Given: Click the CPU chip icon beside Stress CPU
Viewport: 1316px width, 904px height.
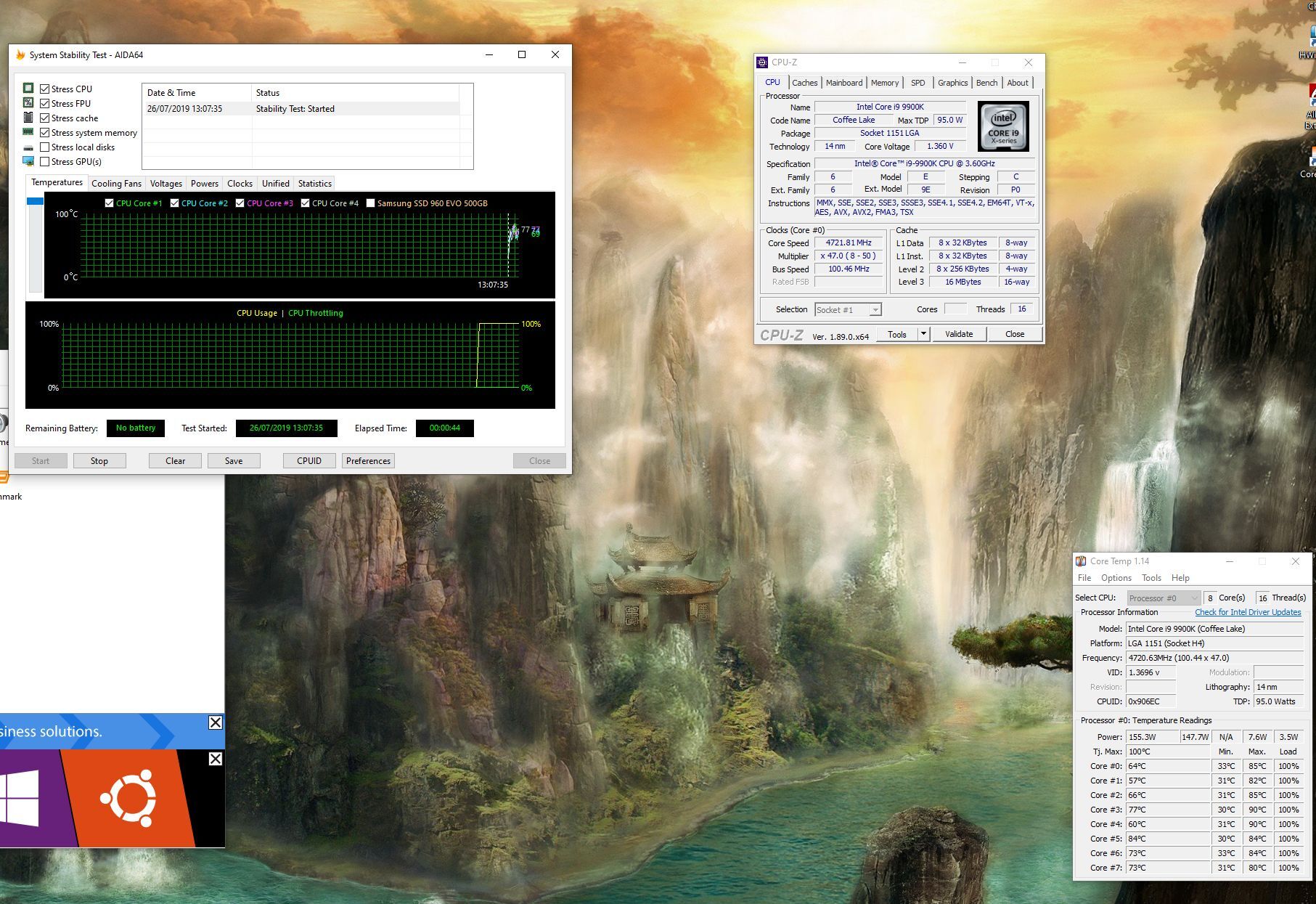Looking at the screenshot, I should point(28,88).
